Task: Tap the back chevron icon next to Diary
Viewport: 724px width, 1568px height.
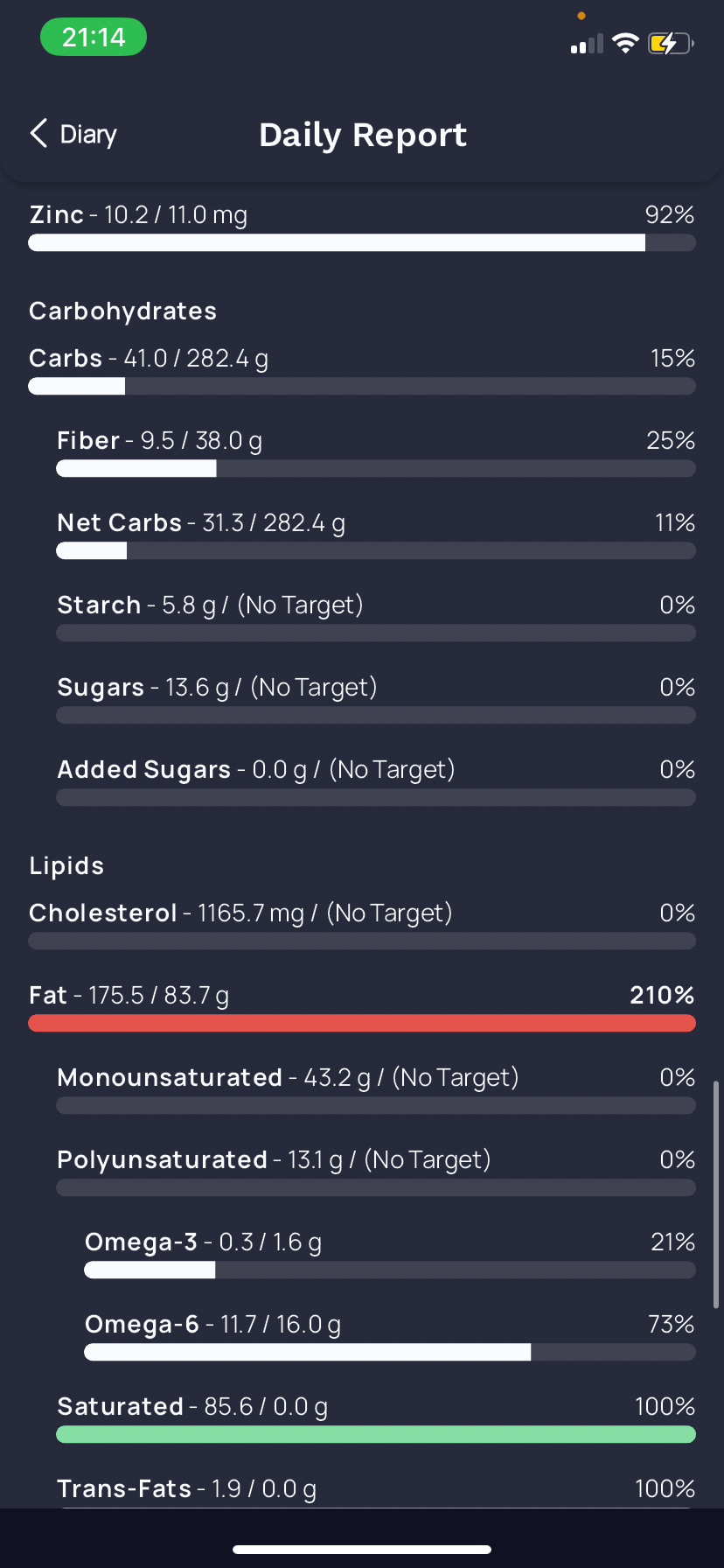Action: 38,134
